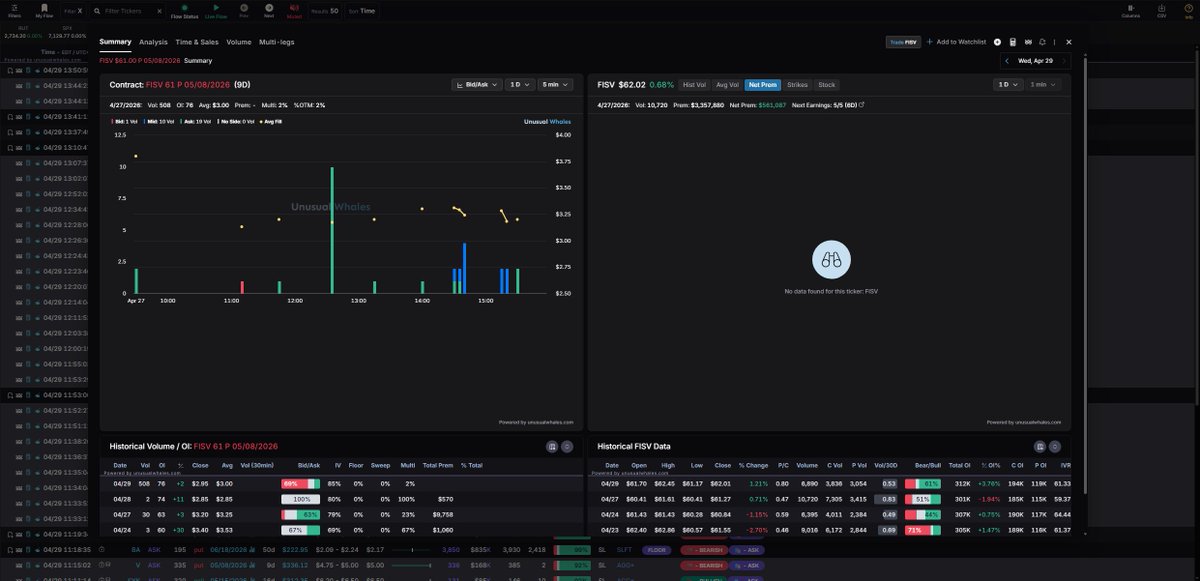Sort Historical FISV table by % Change
Image resolution: width=1200 pixels, height=581 pixels.
click(753, 465)
